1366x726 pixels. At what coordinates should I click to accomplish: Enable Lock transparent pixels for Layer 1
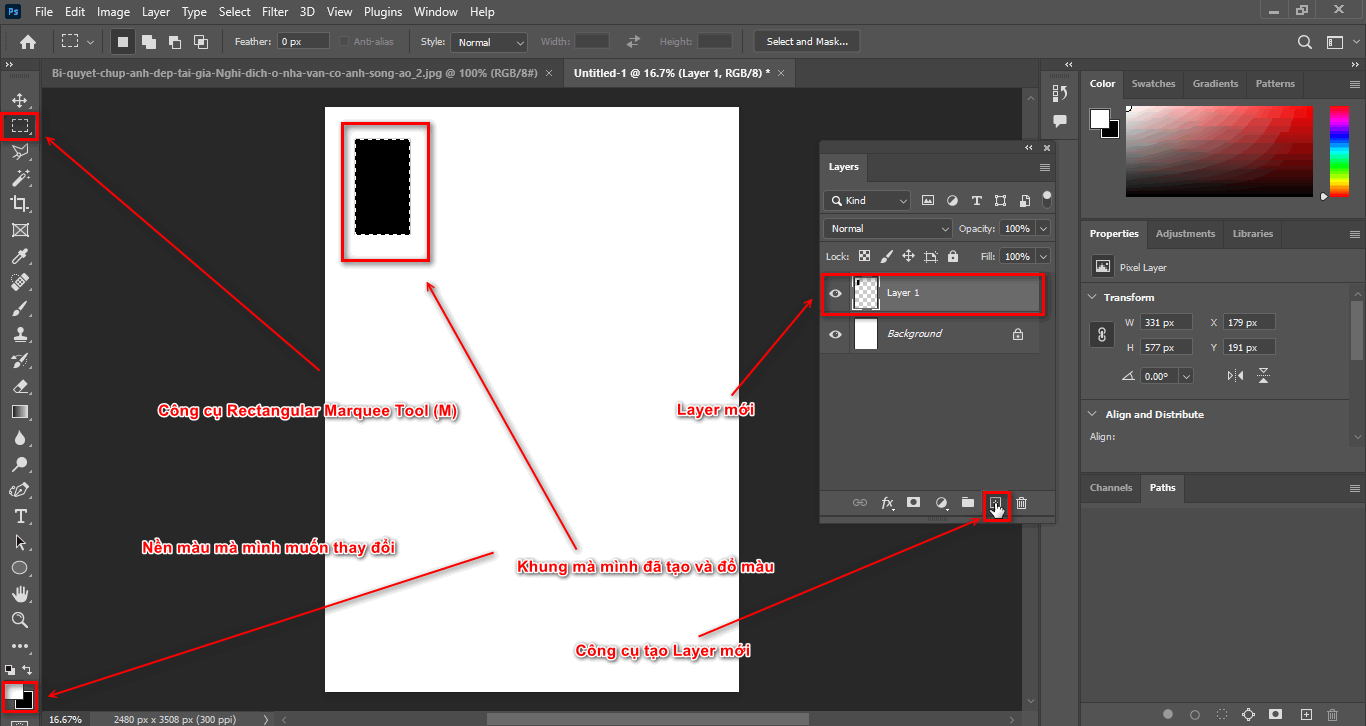[x=864, y=256]
